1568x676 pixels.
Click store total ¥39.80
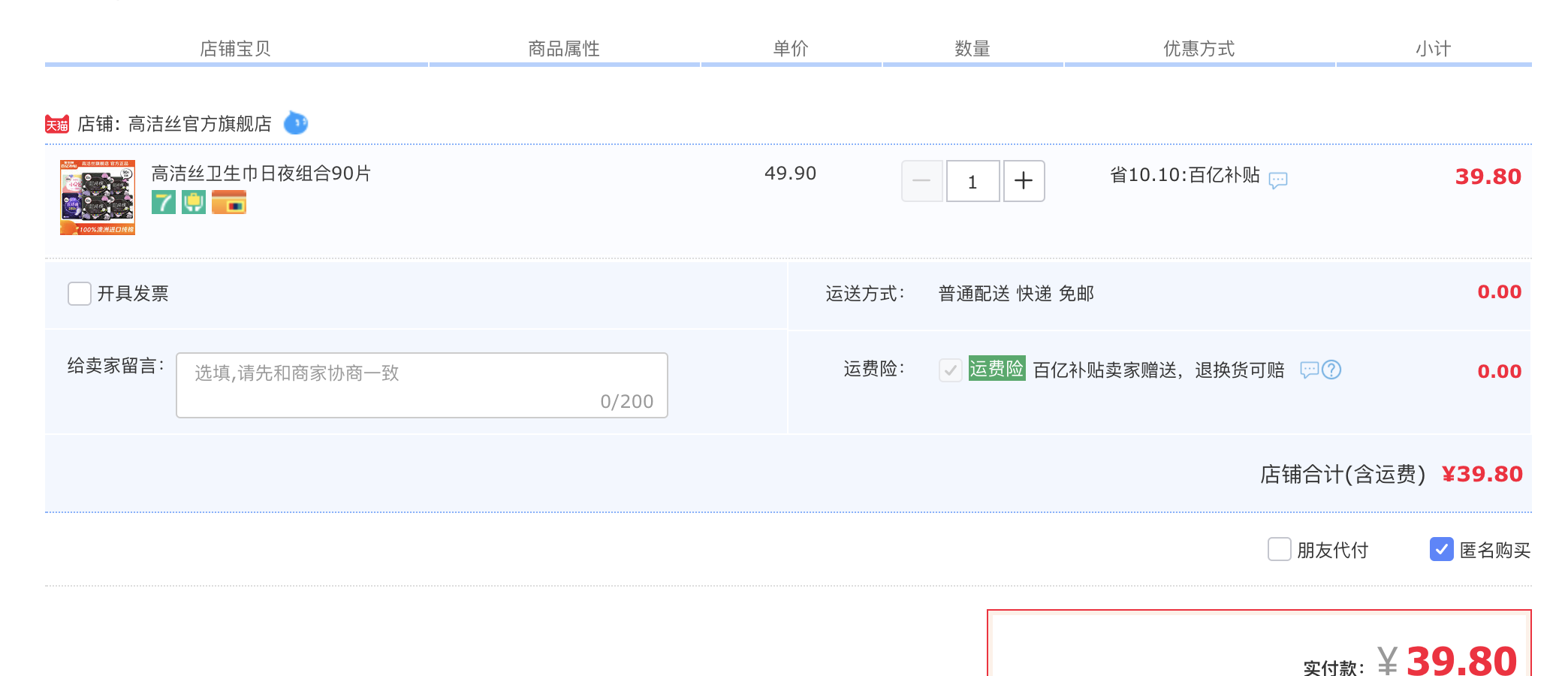pos(1482,474)
